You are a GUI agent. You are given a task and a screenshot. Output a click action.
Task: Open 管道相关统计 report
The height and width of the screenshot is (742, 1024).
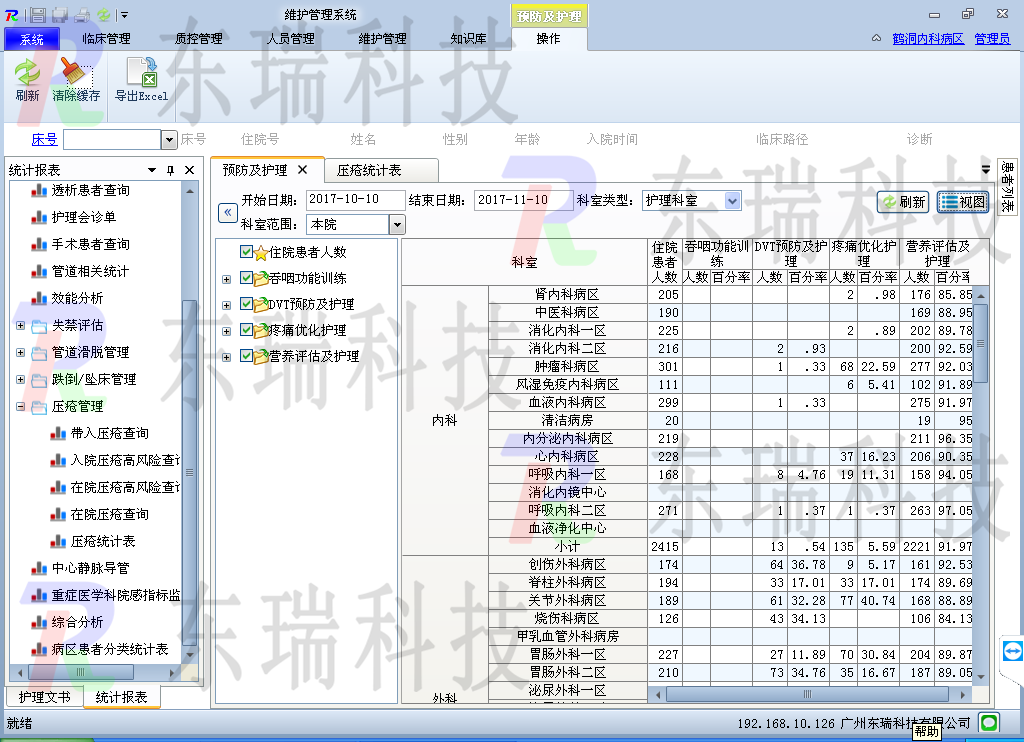click(90, 271)
